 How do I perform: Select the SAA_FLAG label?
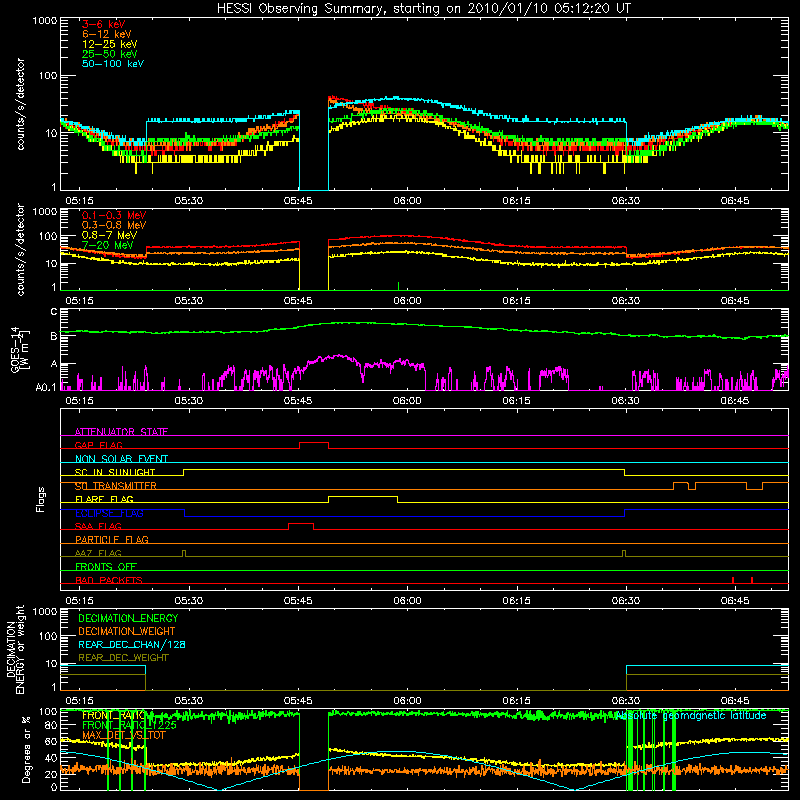98,526
